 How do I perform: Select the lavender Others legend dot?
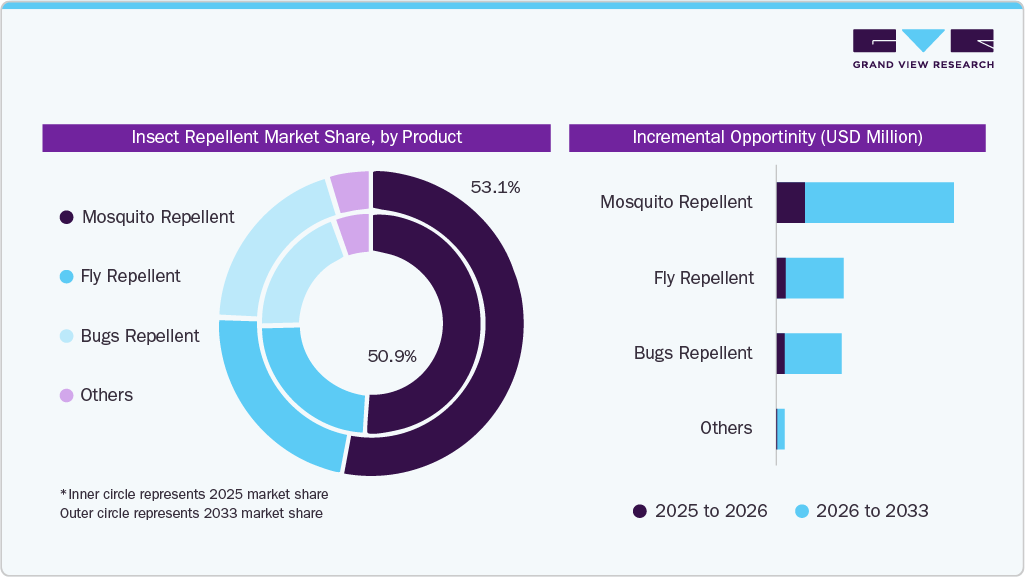(64, 395)
